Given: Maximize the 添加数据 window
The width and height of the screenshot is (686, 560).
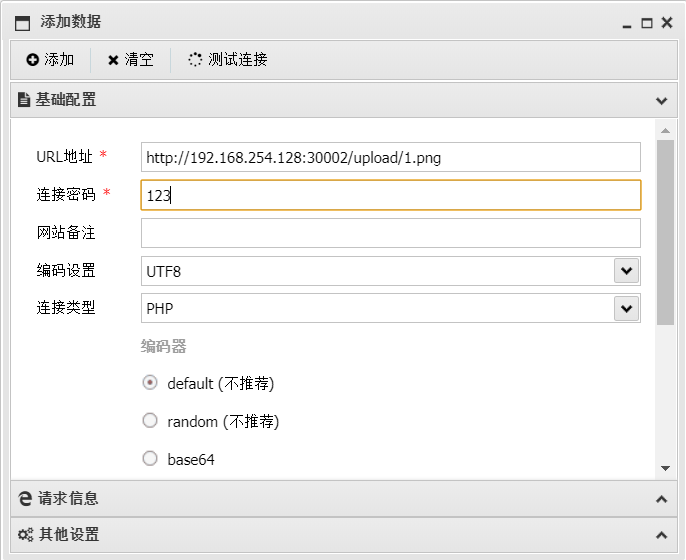Looking at the screenshot, I should coord(647,23).
